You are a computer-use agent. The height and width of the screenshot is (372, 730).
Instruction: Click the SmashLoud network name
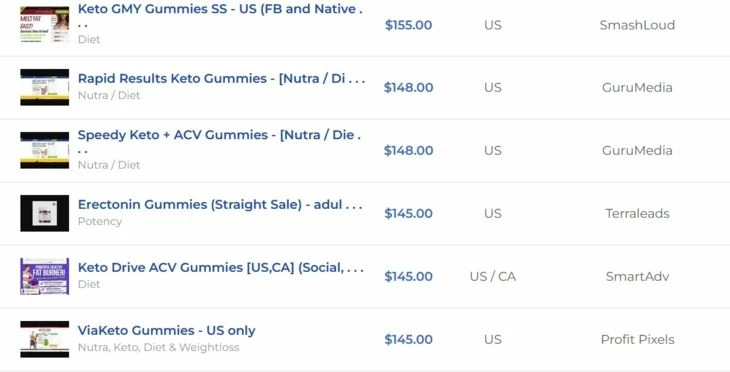pos(637,25)
